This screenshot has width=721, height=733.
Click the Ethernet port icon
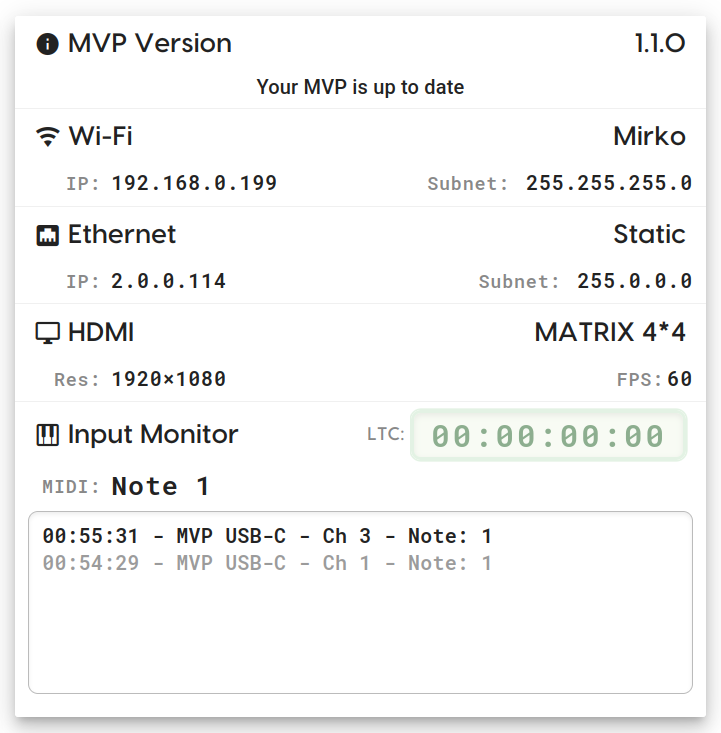47,235
